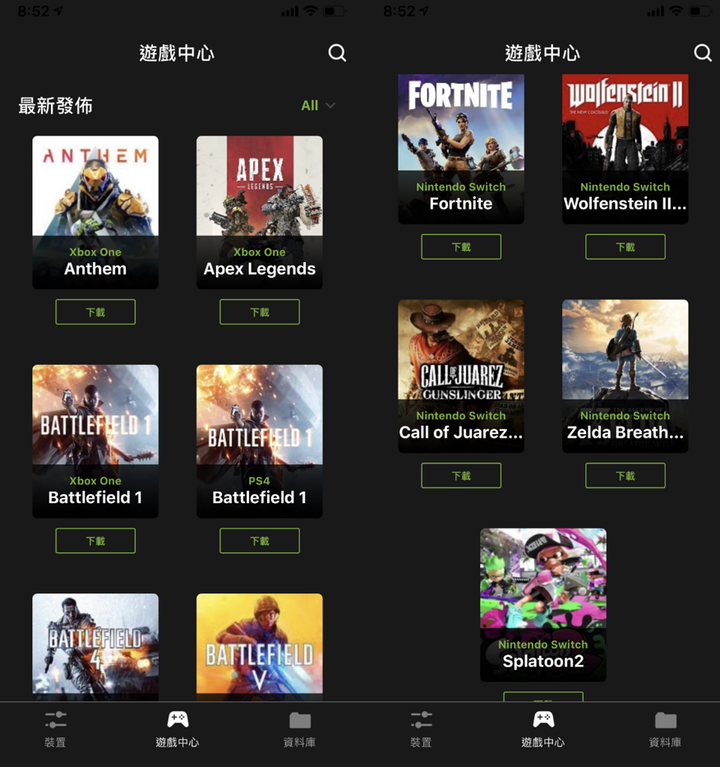Viewport: 720px width, 767px height.
Task: Tap the 資料庫 tab label on right screen
Action: pos(665,743)
